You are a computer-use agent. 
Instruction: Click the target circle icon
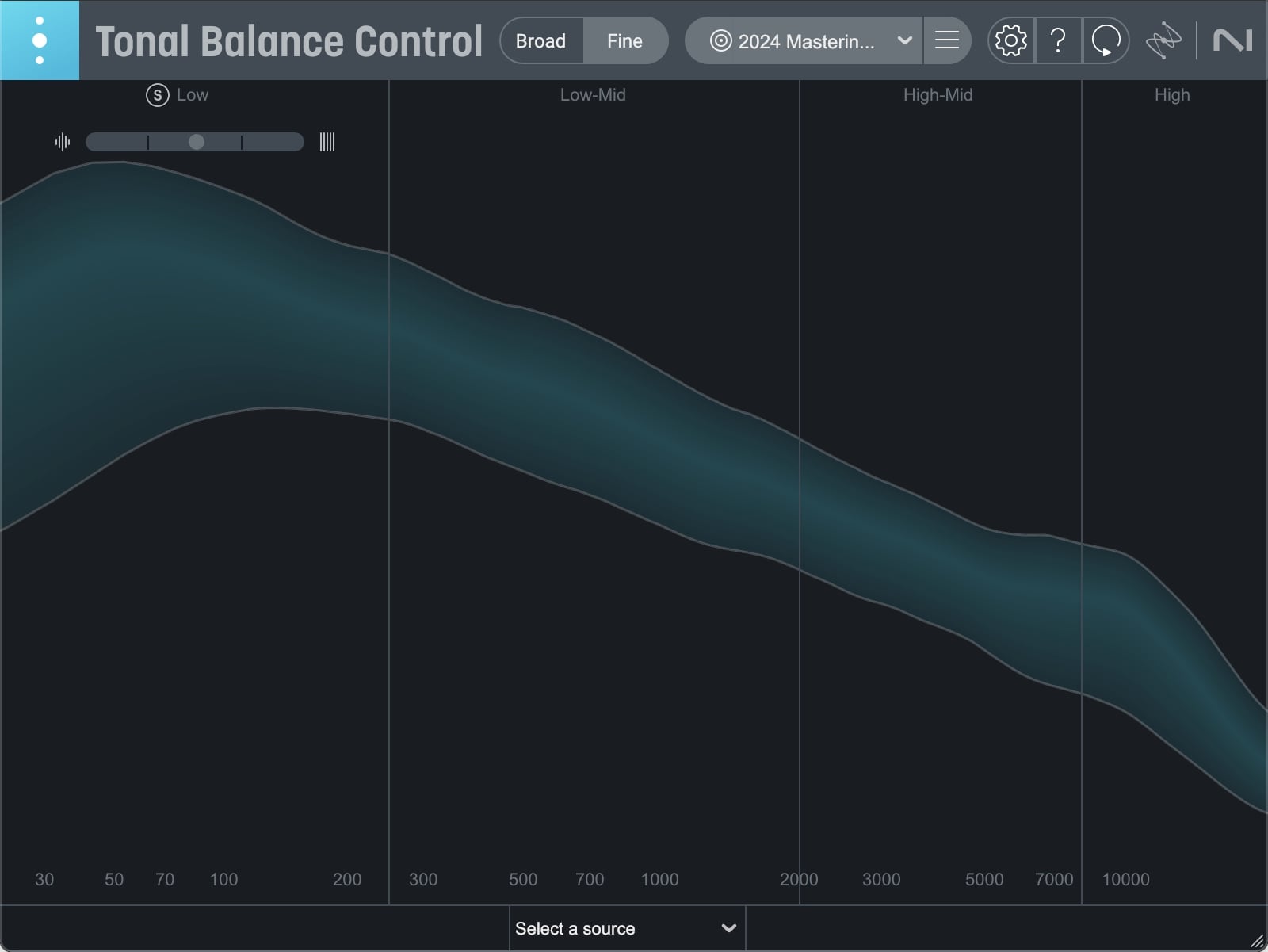[x=720, y=41]
